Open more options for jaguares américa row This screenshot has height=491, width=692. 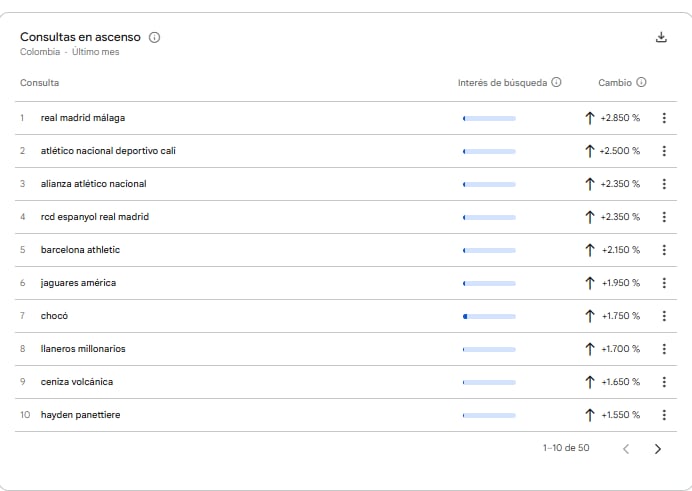pyautogui.click(x=664, y=283)
